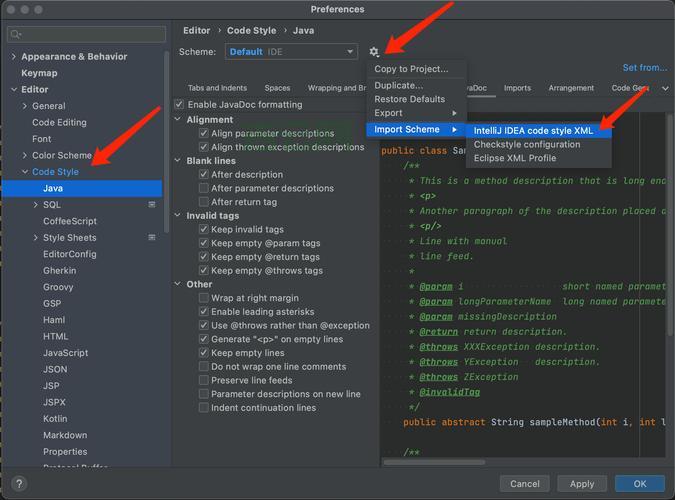Click inside the settings search field
This screenshot has height=500, width=675.
tap(90, 35)
